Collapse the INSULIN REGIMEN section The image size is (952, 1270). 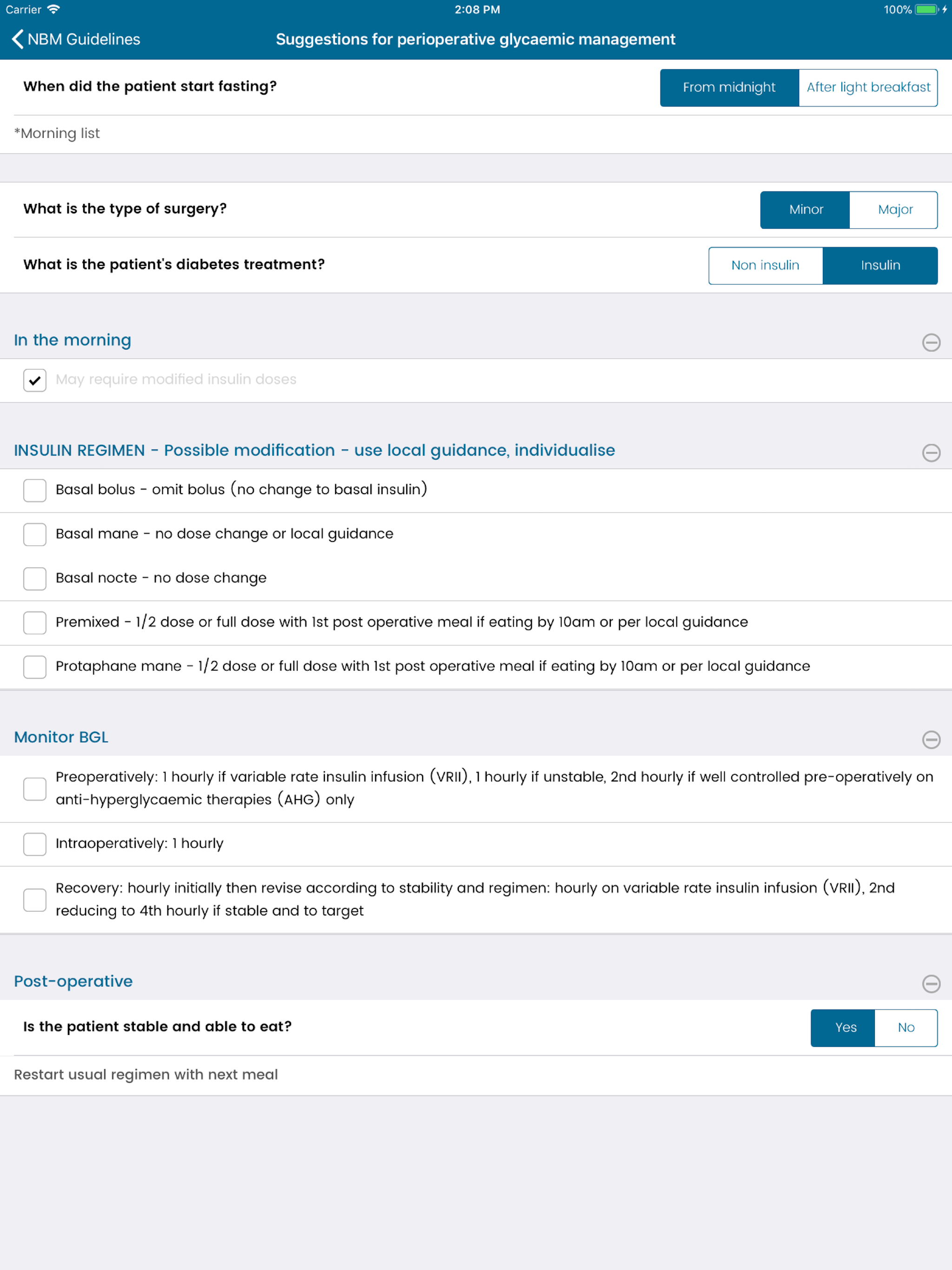(930, 452)
